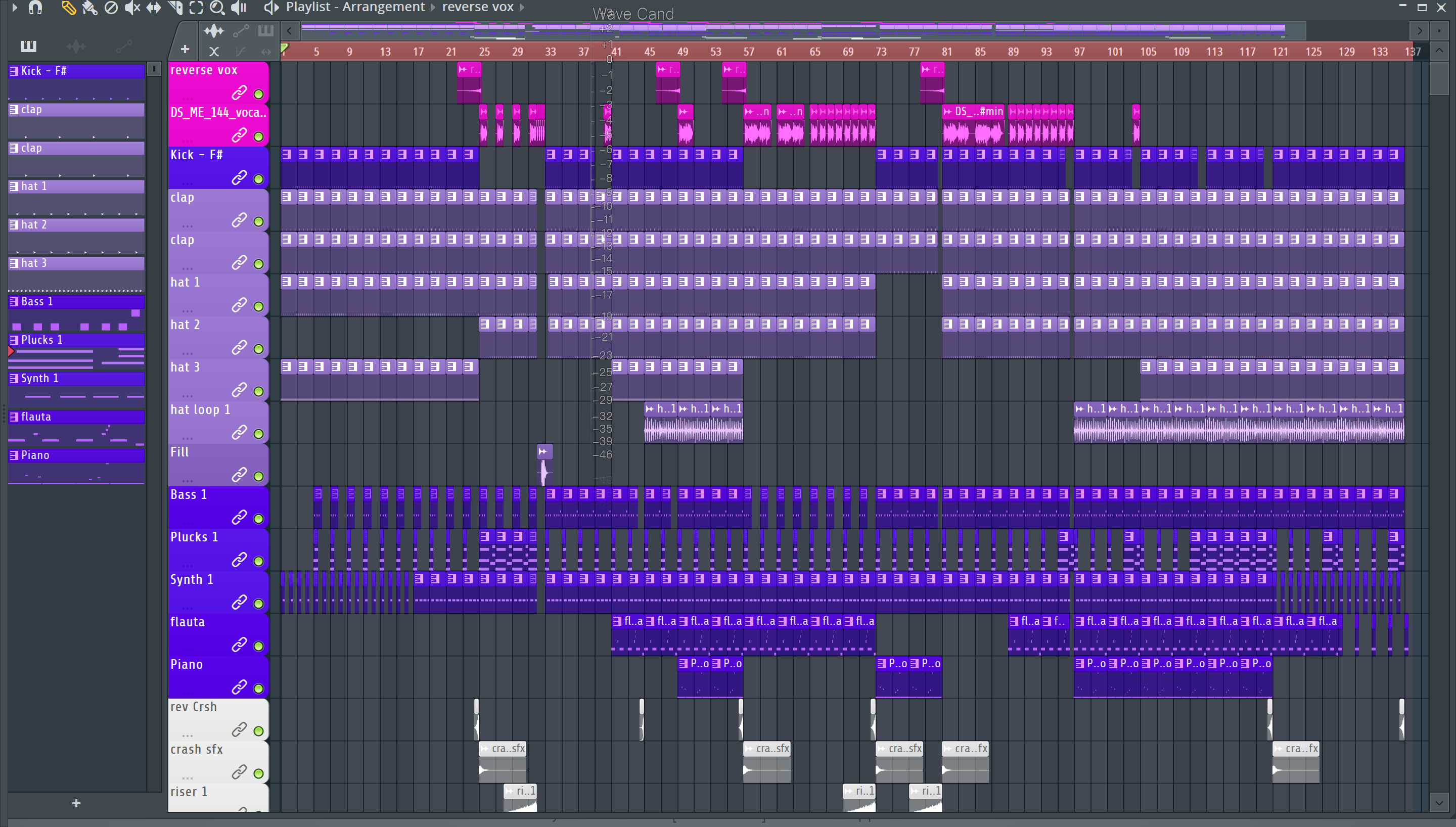Click the arrangement overview scroll bar
This screenshot has height=827, width=1456.
[x=803, y=31]
